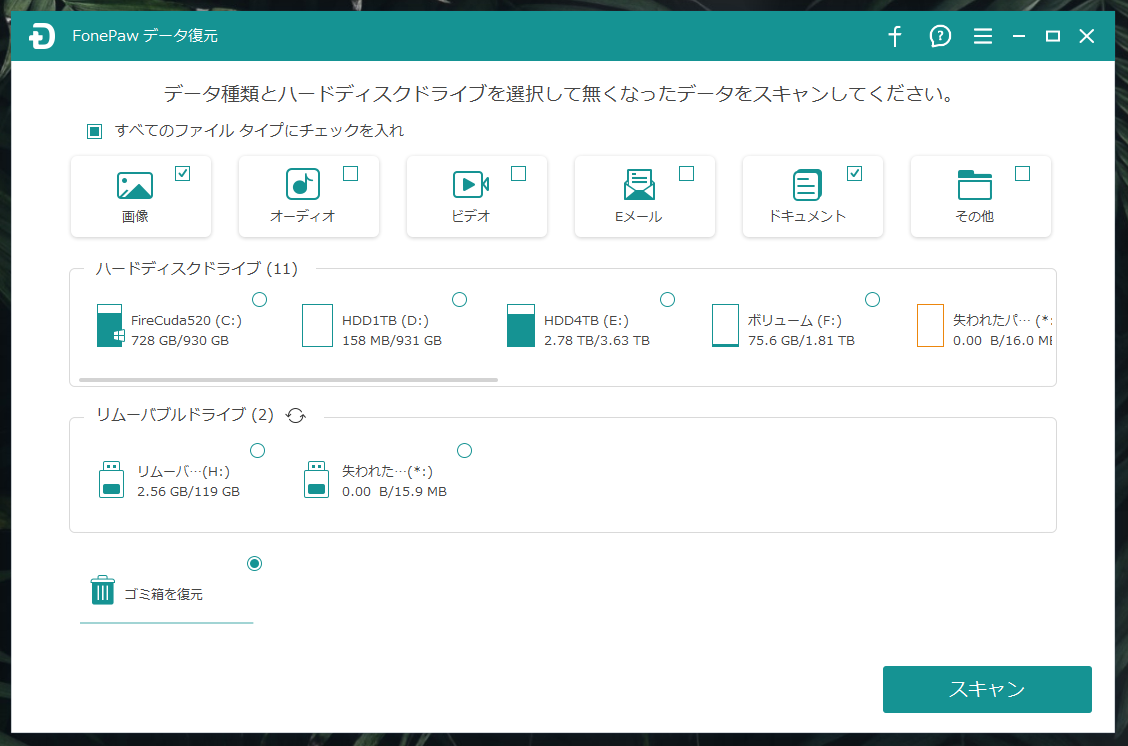Start scanning with the スキャン button
Viewport: 1128px width, 746px height.
coord(987,689)
